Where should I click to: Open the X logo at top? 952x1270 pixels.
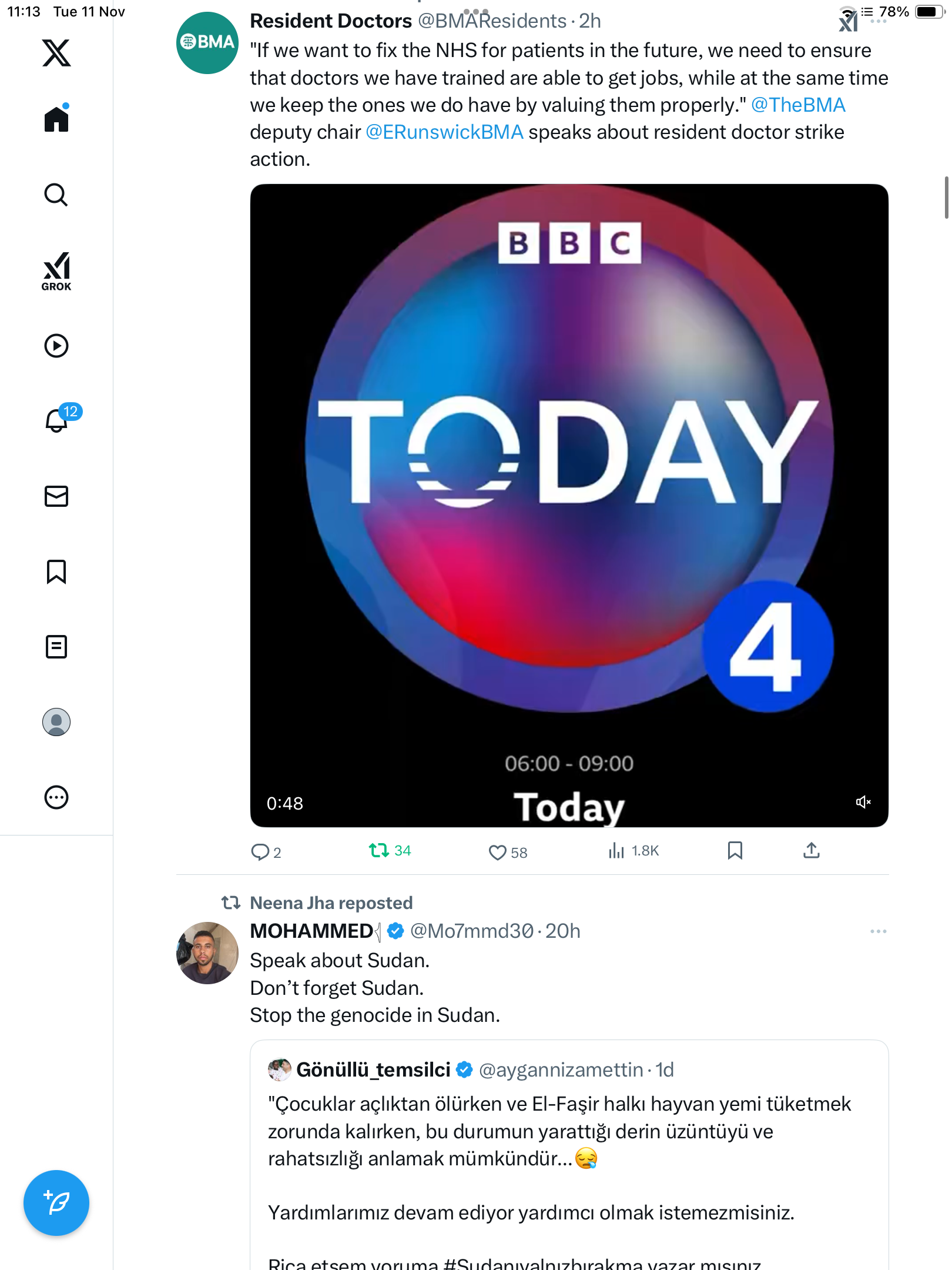56,53
